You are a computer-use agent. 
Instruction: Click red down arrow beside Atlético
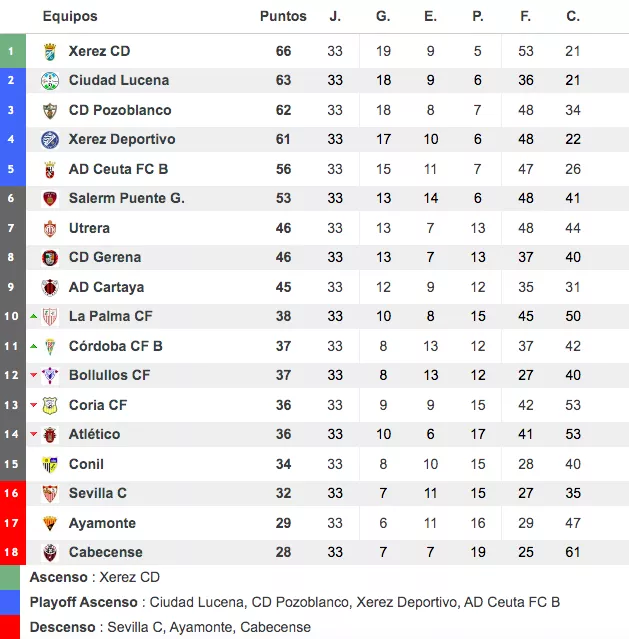[34, 434]
